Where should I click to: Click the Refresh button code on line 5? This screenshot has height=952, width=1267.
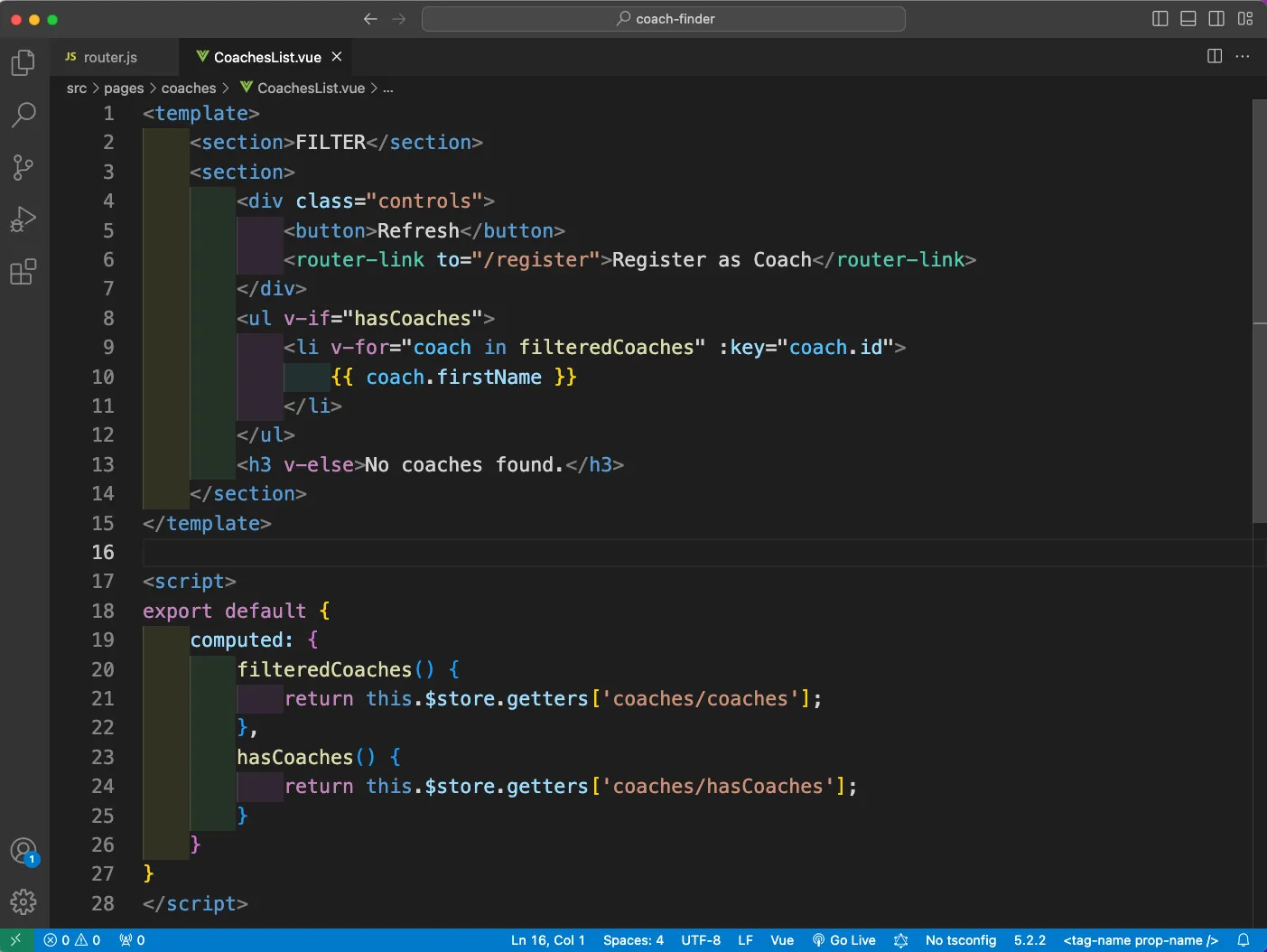424,230
